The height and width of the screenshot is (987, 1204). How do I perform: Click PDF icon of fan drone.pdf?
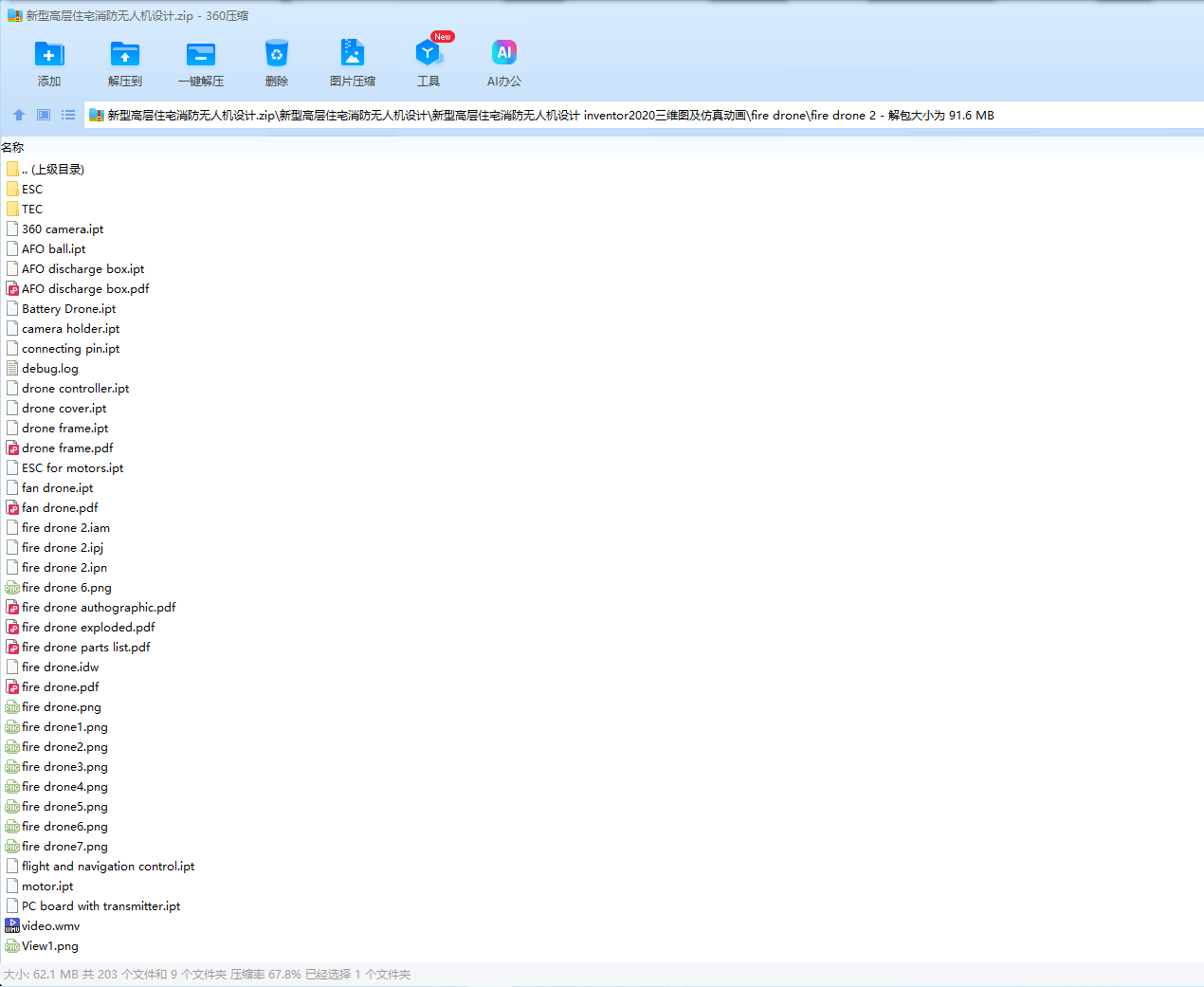(12, 507)
